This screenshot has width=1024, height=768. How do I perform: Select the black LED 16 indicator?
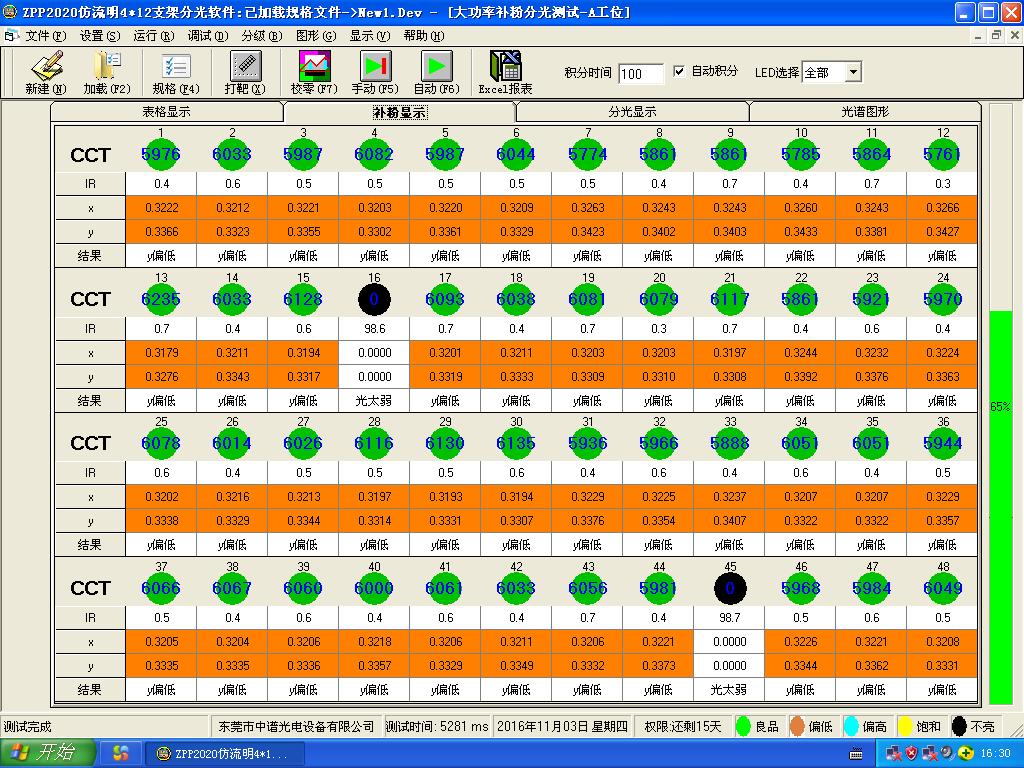[374, 299]
